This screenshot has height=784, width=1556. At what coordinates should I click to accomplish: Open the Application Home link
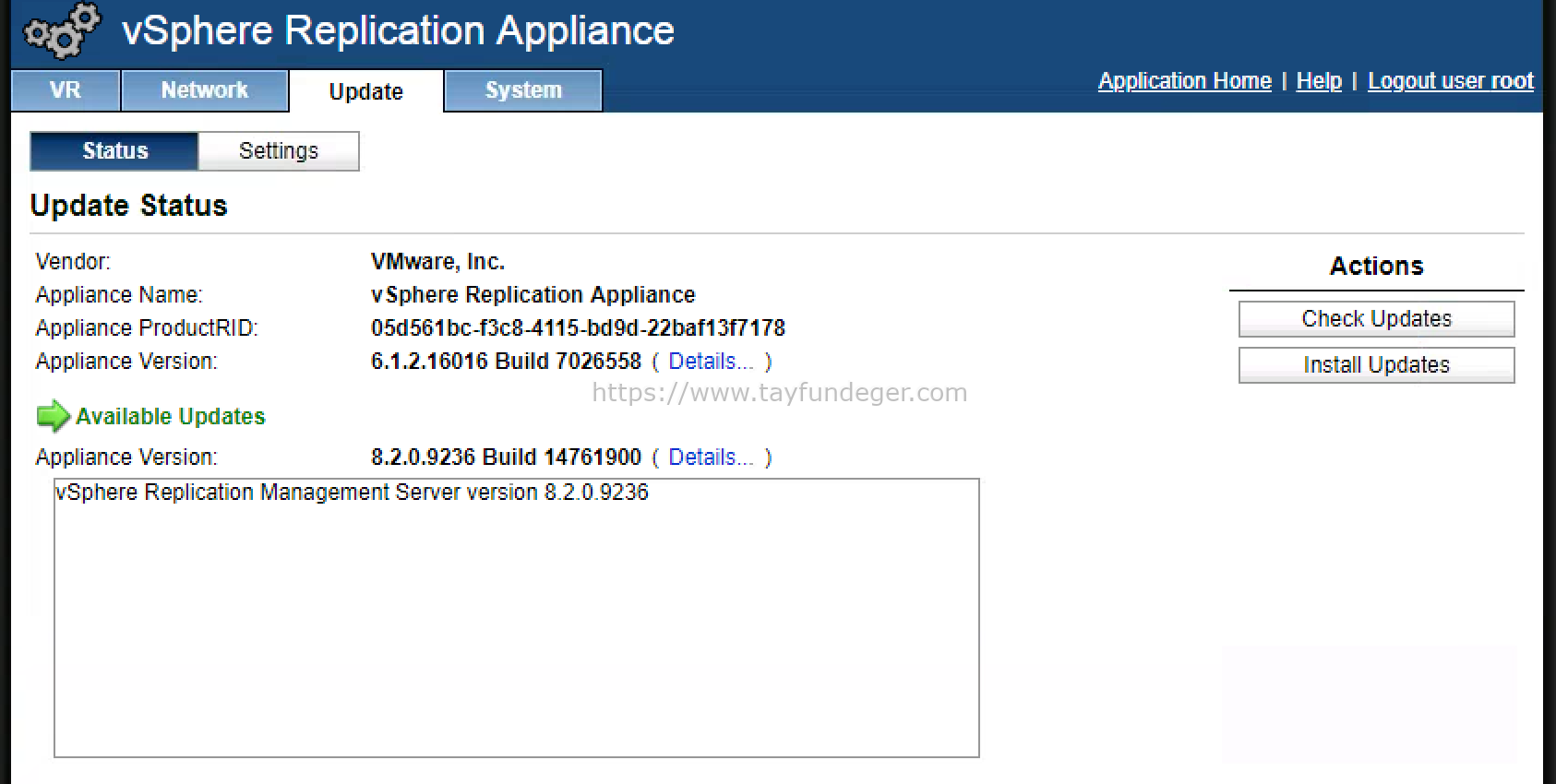[1185, 81]
